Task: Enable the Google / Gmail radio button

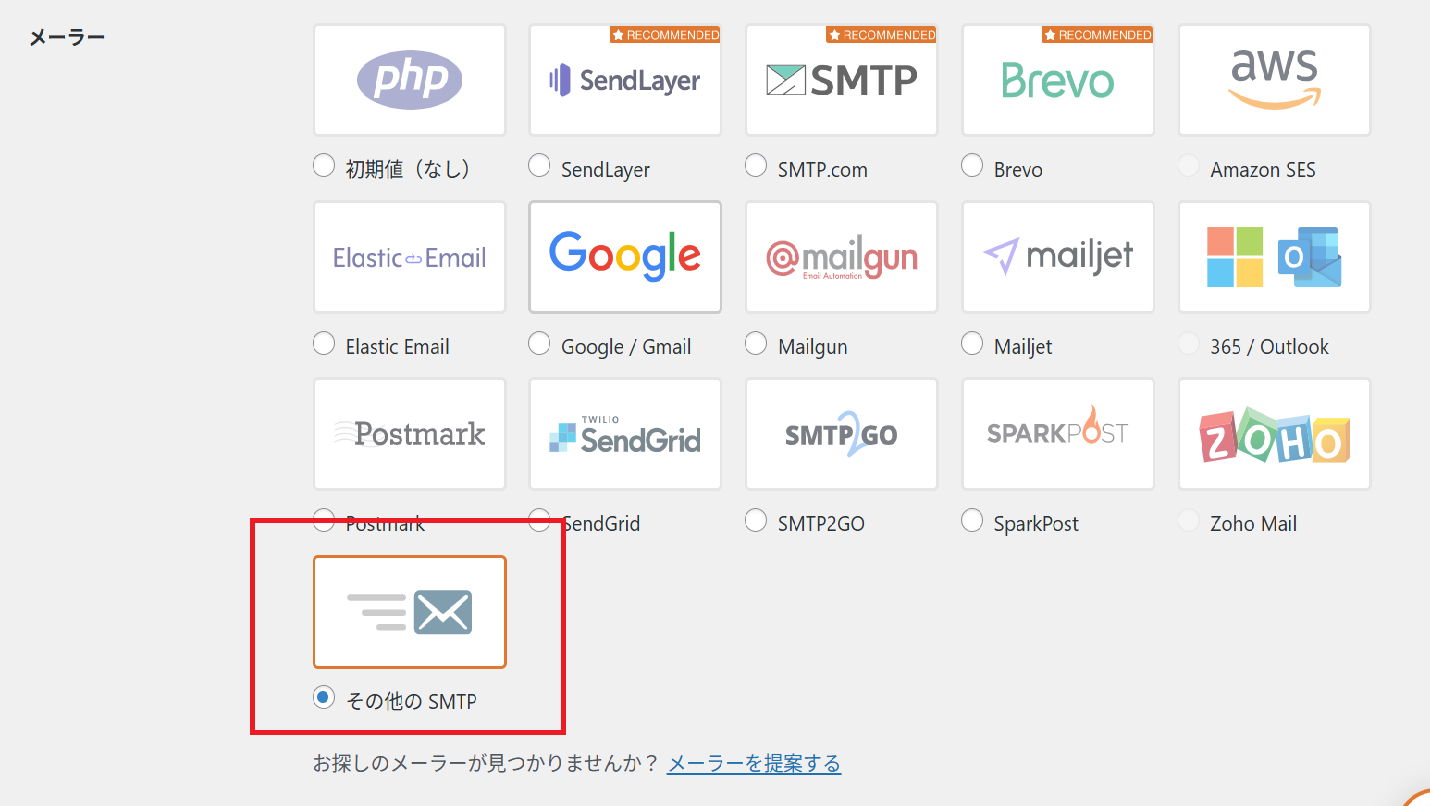Action: pyautogui.click(x=540, y=344)
